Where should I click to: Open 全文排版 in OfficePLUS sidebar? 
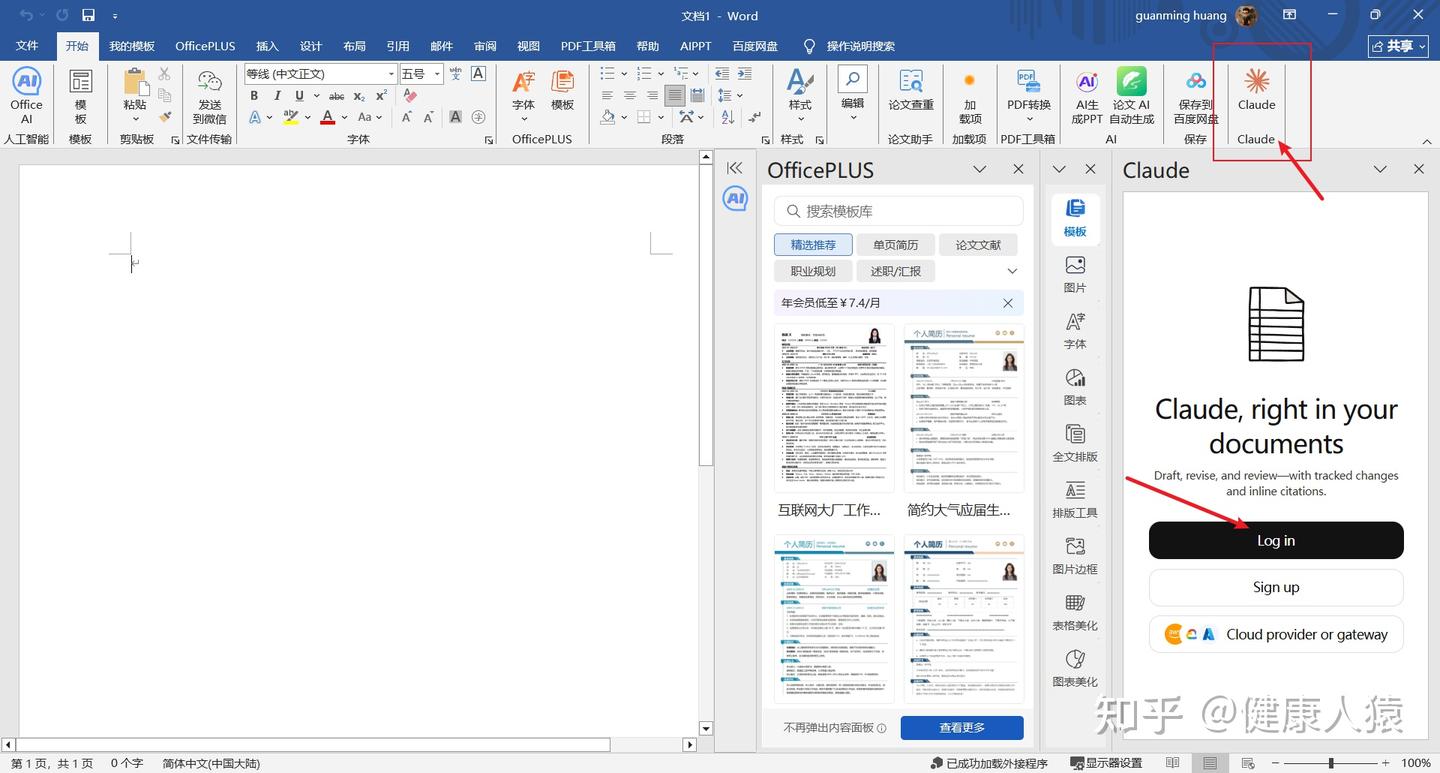tap(1075, 443)
